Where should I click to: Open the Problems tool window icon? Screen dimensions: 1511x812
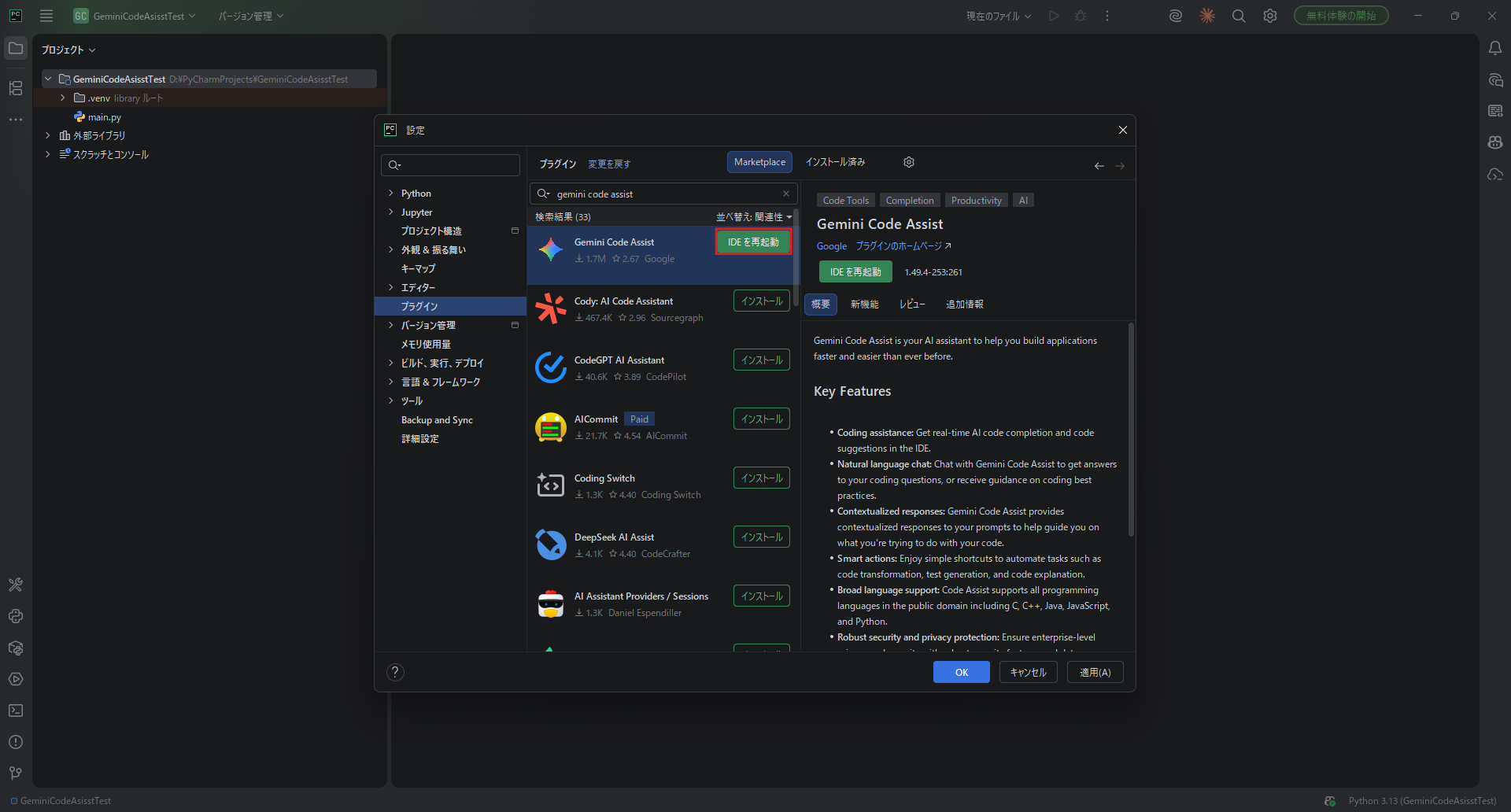pos(16,742)
